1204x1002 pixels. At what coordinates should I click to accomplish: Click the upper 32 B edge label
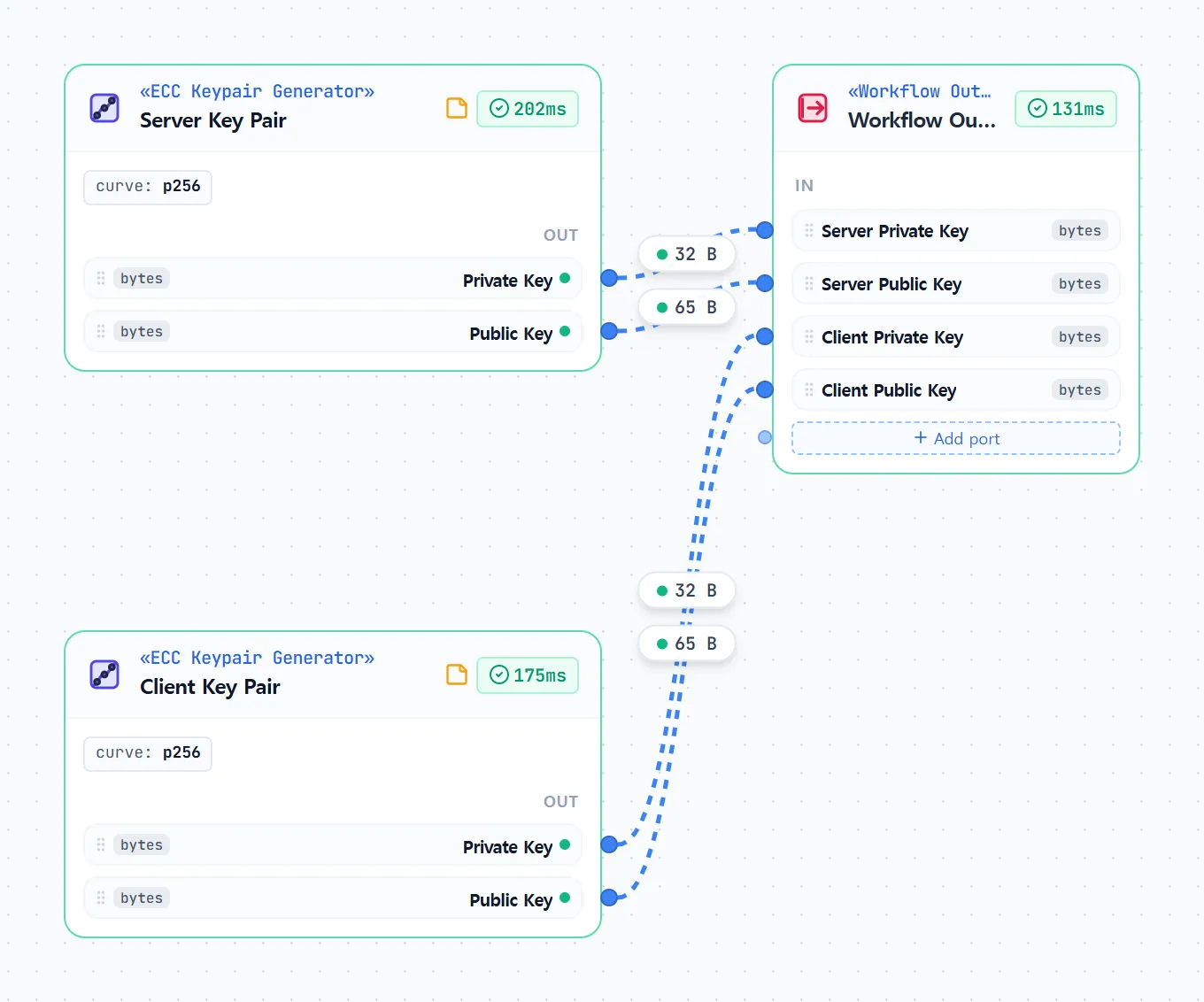(x=687, y=254)
